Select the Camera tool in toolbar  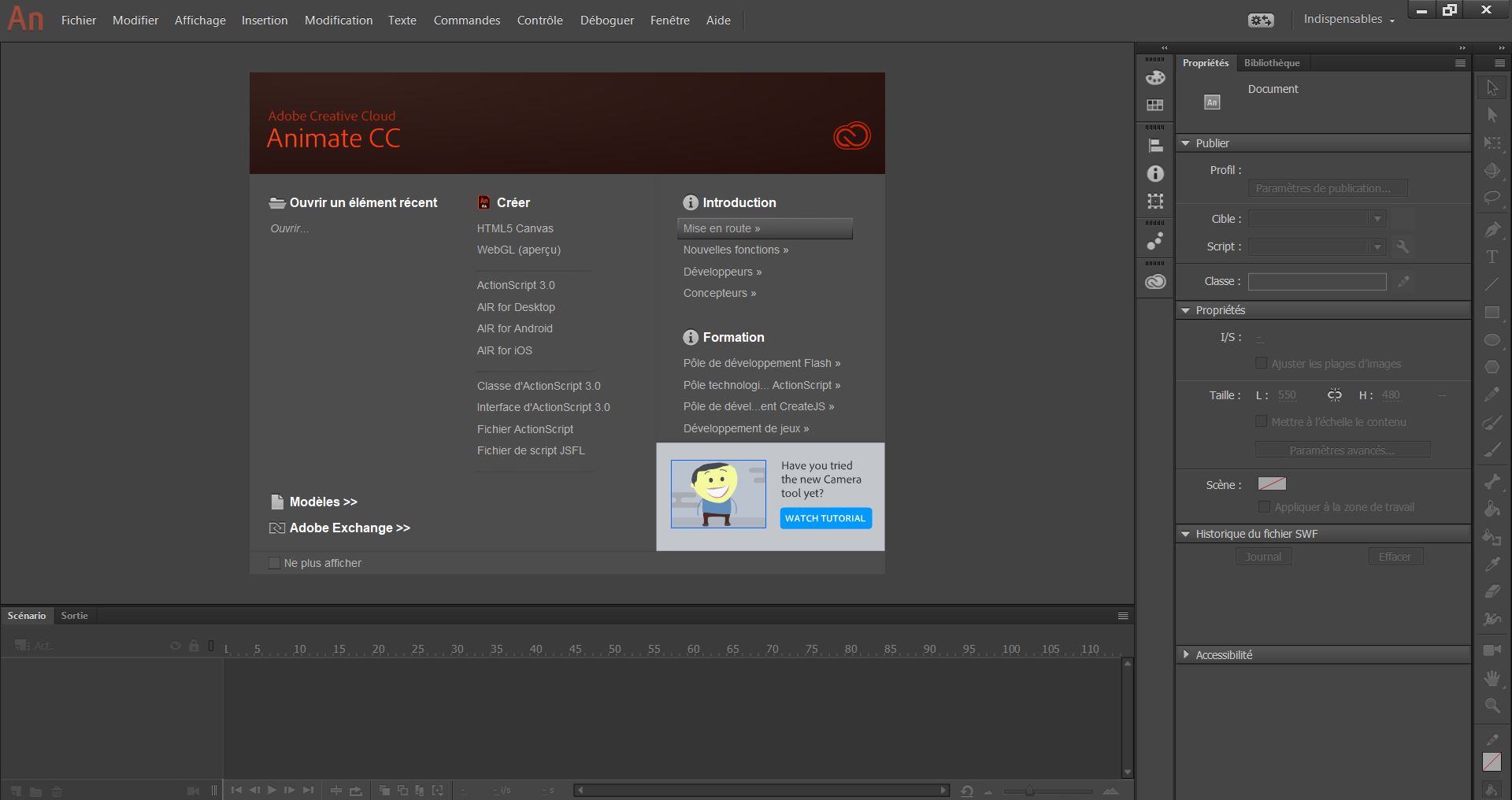pos(1492,650)
